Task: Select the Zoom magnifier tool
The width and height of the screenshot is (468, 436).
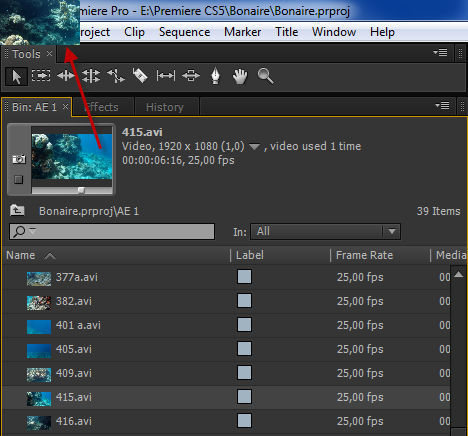Action: (x=265, y=76)
